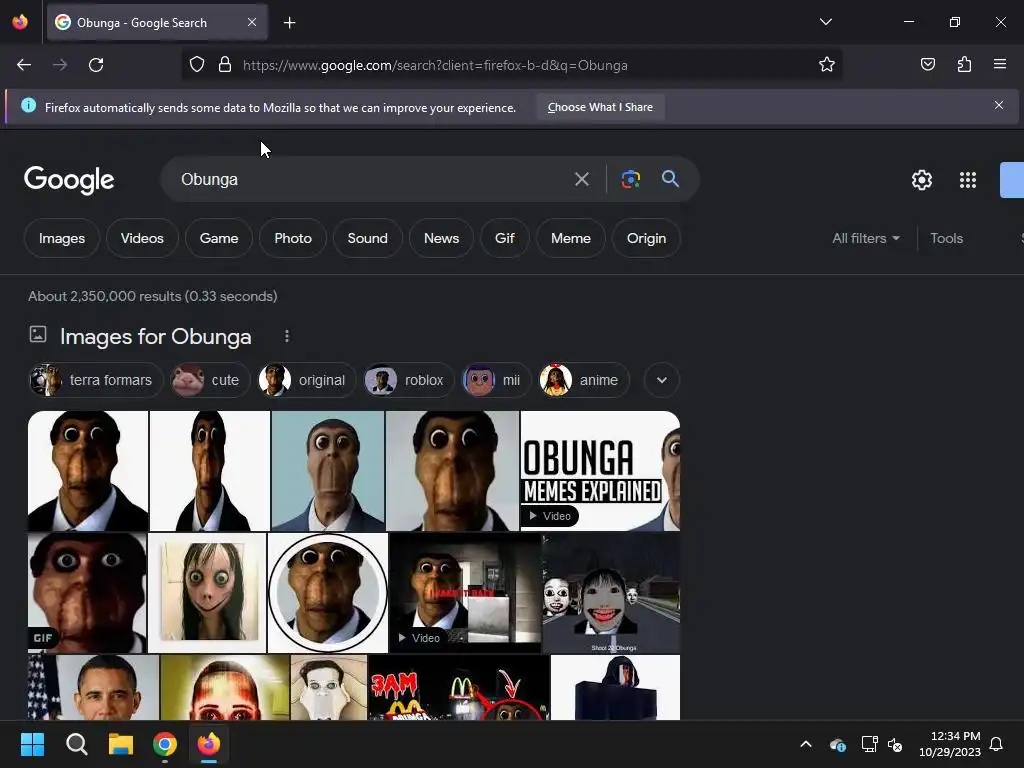Open taskbar Search

[76, 744]
